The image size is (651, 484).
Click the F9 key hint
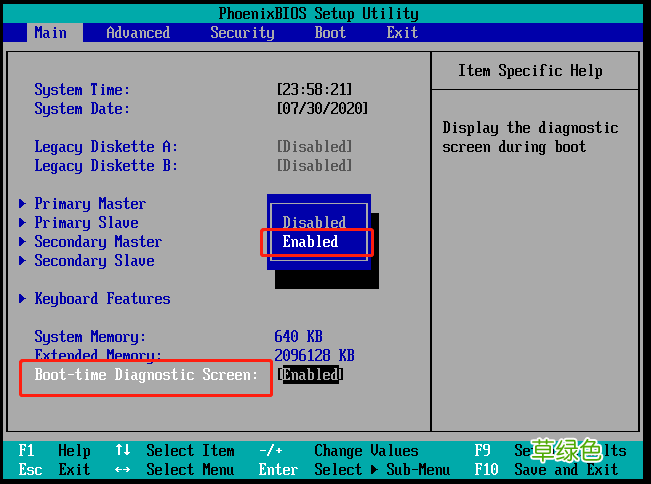(482, 450)
